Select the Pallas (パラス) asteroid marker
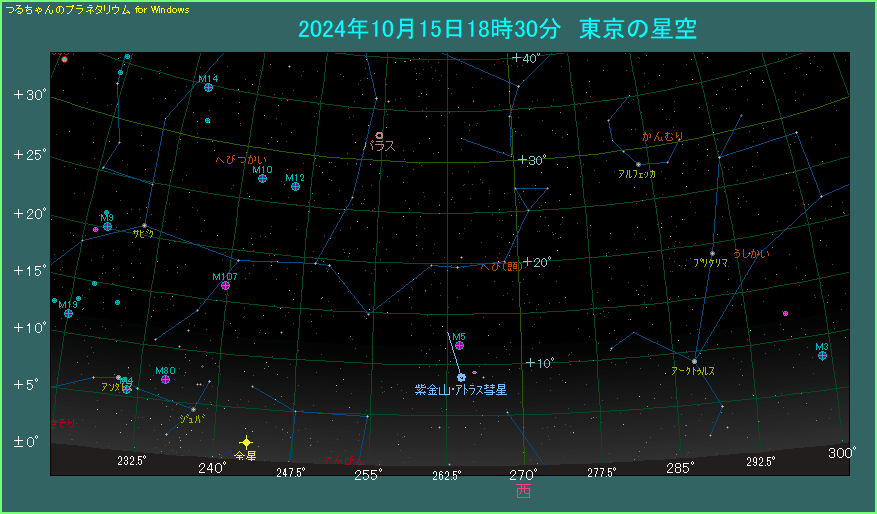Image resolution: width=877 pixels, height=514 pixels. click(379, 135)
